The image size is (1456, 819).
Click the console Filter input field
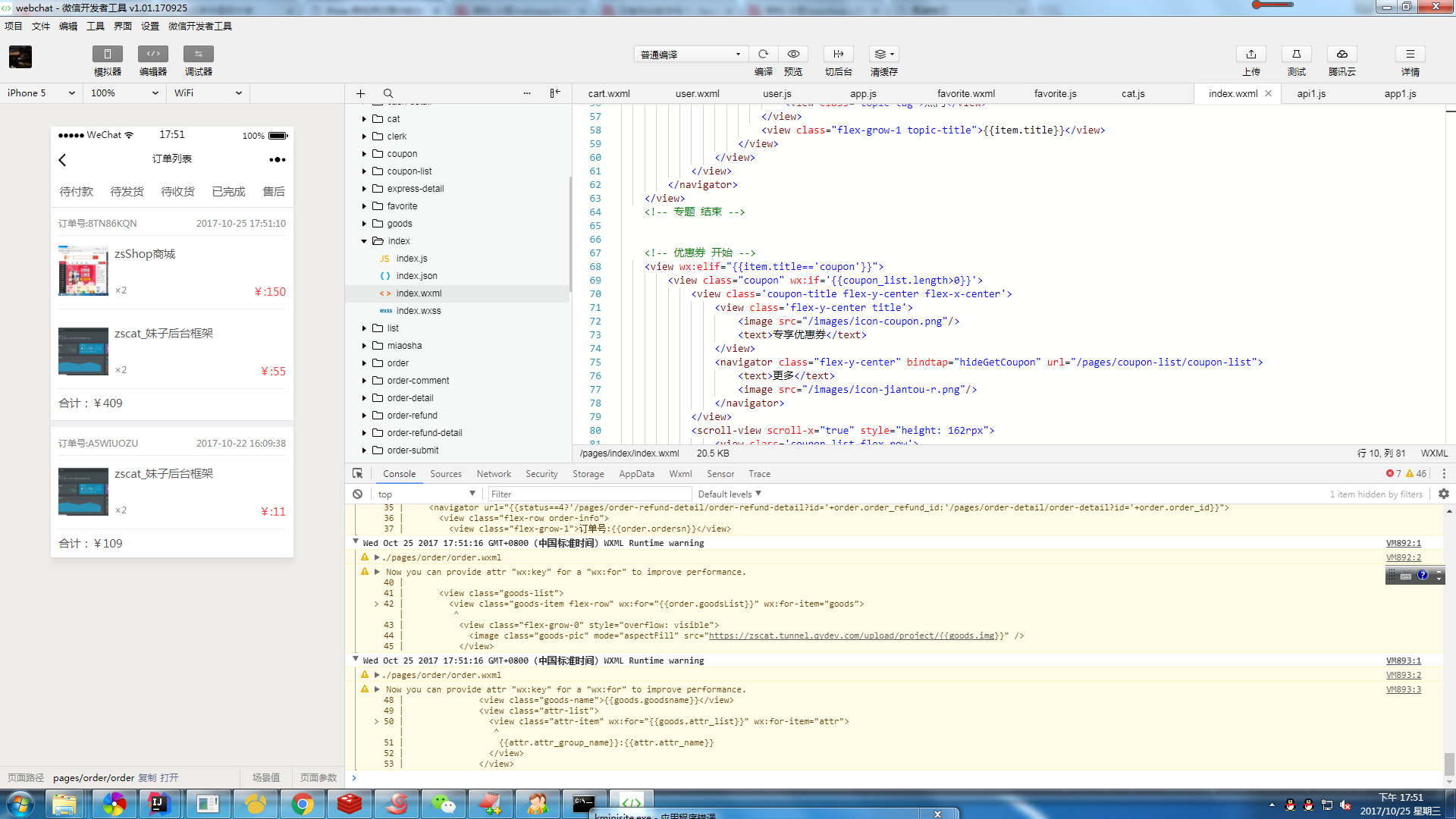click(589, 494)
